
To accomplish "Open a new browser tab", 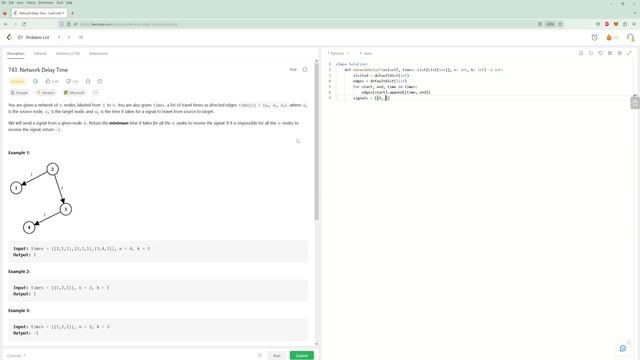I will coord(72,13).
